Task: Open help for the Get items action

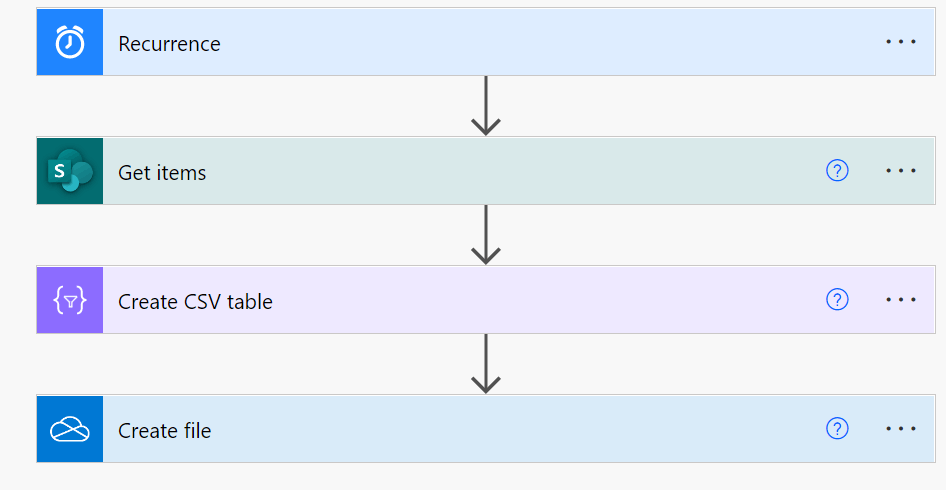Action: click(837, 171)
